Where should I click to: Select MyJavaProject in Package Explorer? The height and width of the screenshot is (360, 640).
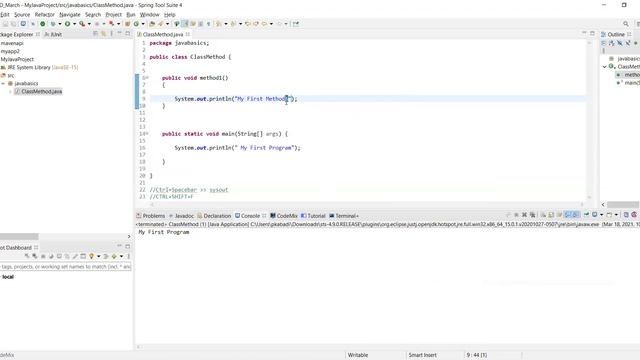pyautogui.click(x=17, y=59)
